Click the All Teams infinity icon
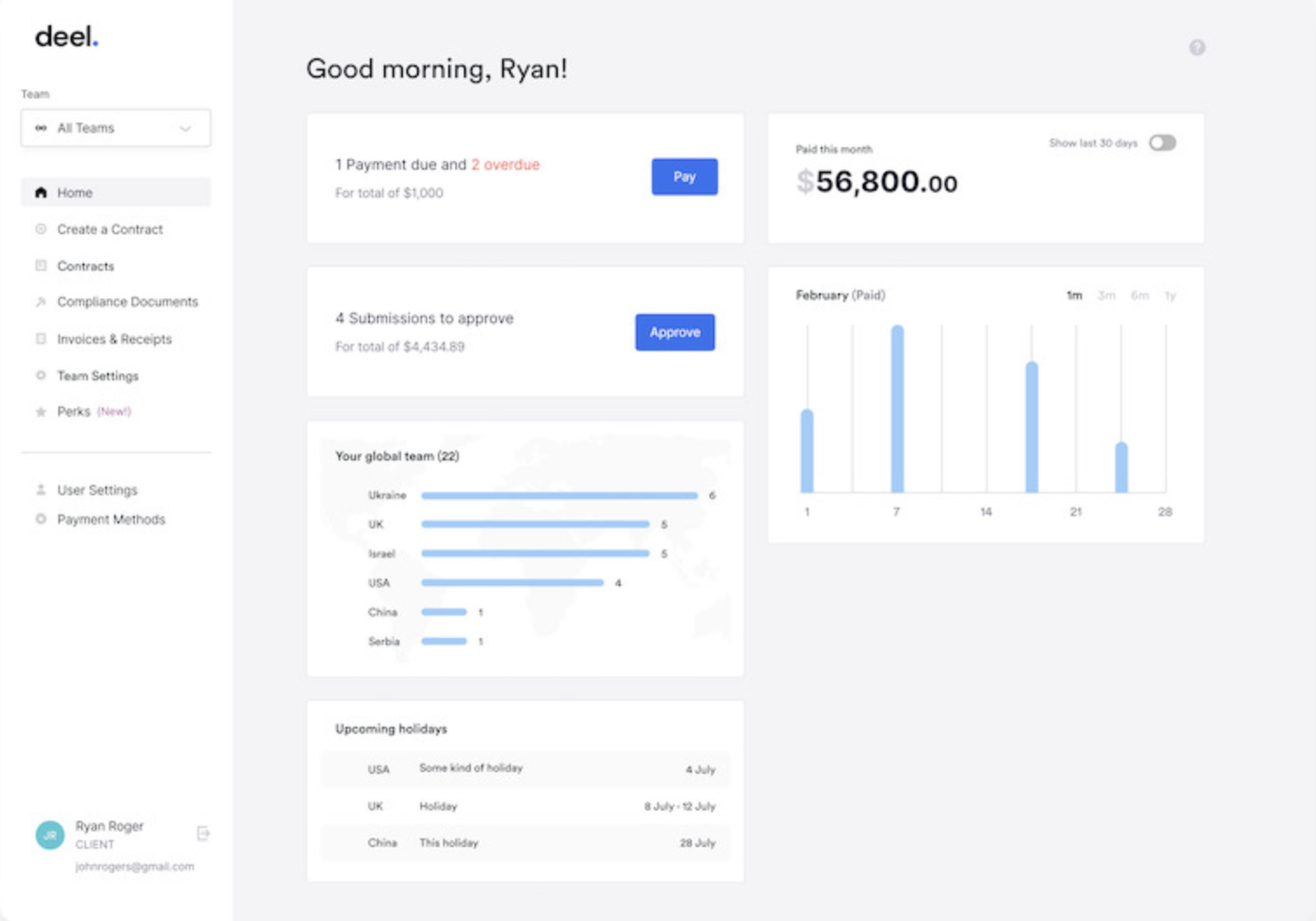 pyautogui.click(x=41, y=128)
